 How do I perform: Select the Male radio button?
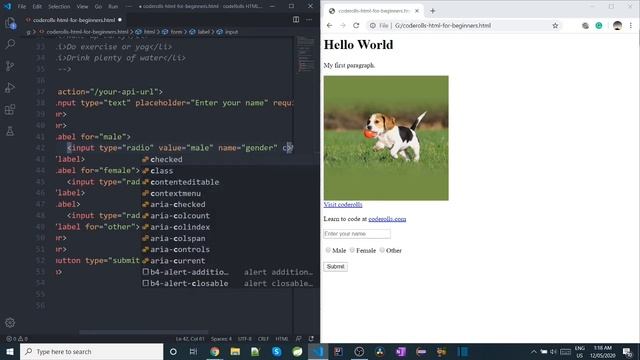pos(328,250)
